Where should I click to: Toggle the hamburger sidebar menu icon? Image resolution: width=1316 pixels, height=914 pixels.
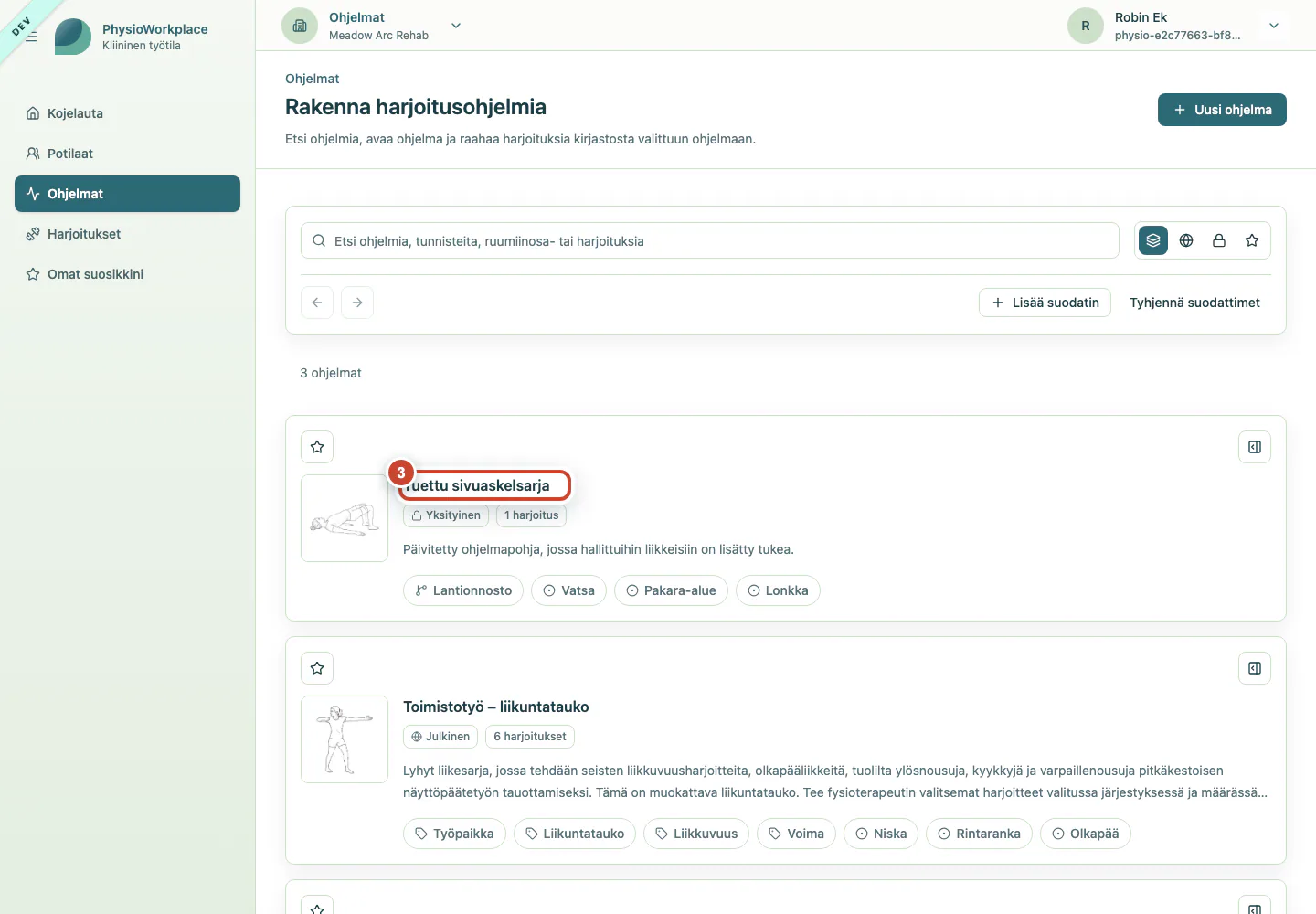(x=31, y=37)
